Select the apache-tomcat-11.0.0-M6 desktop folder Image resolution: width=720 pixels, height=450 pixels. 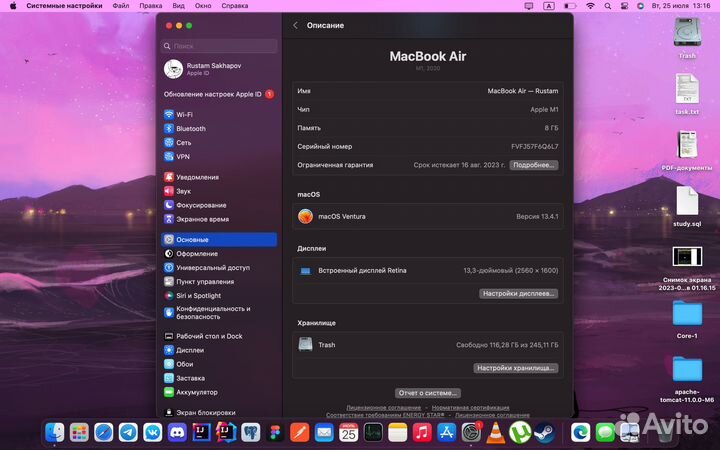click(687, 379)
